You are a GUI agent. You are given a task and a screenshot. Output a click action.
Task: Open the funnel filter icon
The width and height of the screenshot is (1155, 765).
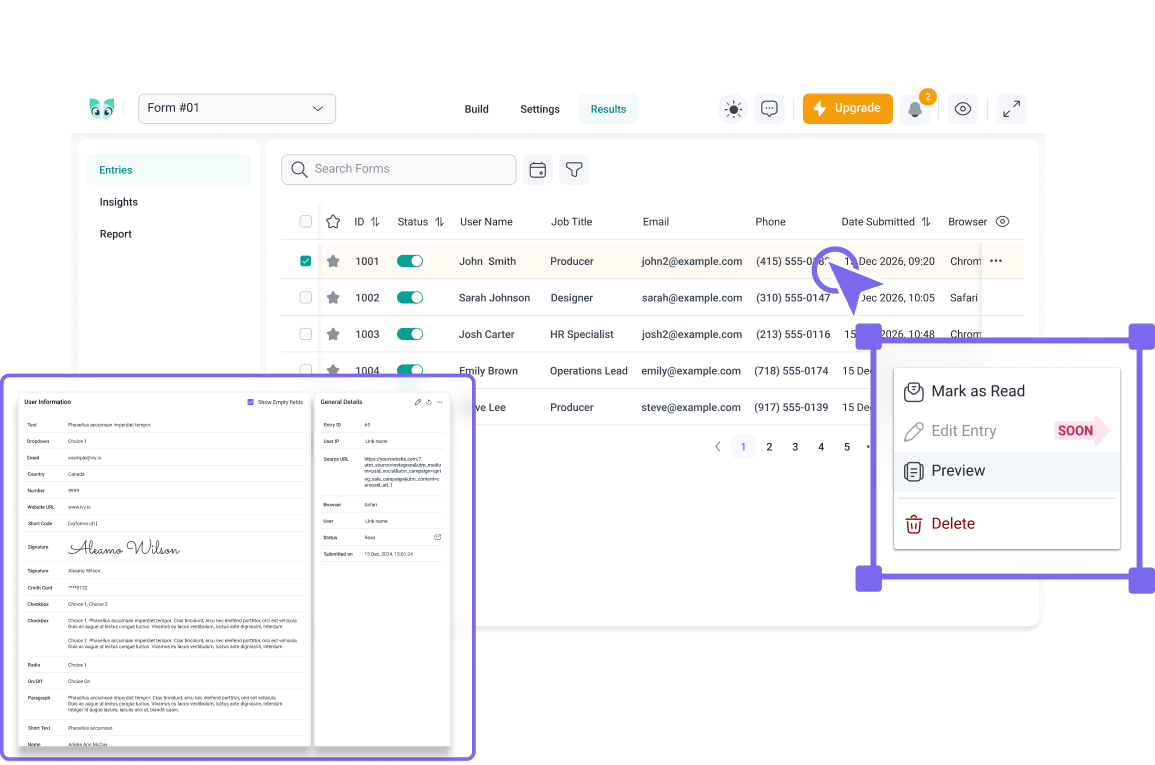[x=574, y=170]
